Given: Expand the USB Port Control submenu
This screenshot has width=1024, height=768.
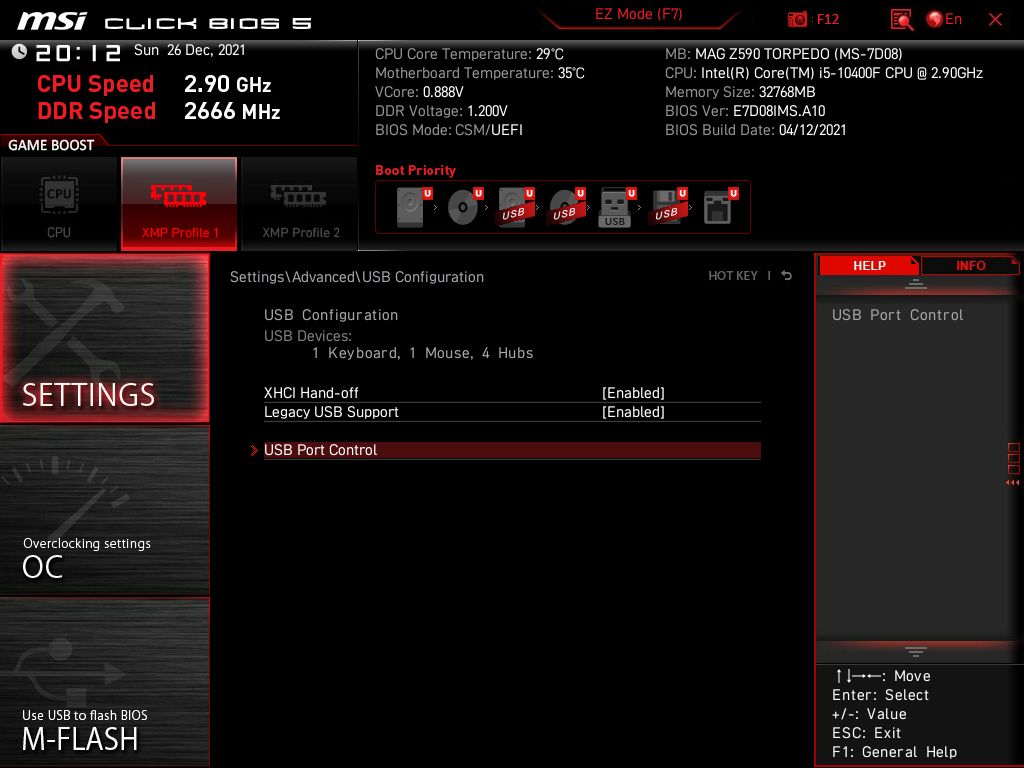Looking at the screenshot, I should [321, 450].
